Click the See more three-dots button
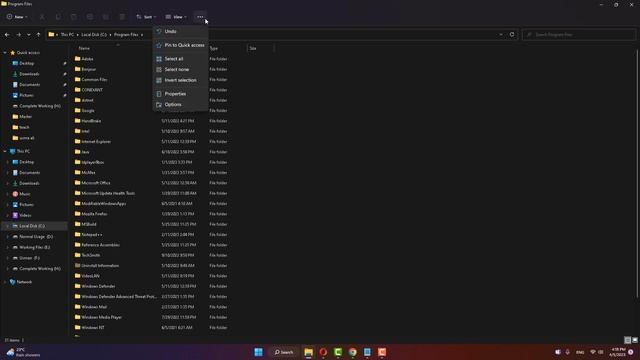Viewport: 640px width, 360px height. click(x=200, y=17)
